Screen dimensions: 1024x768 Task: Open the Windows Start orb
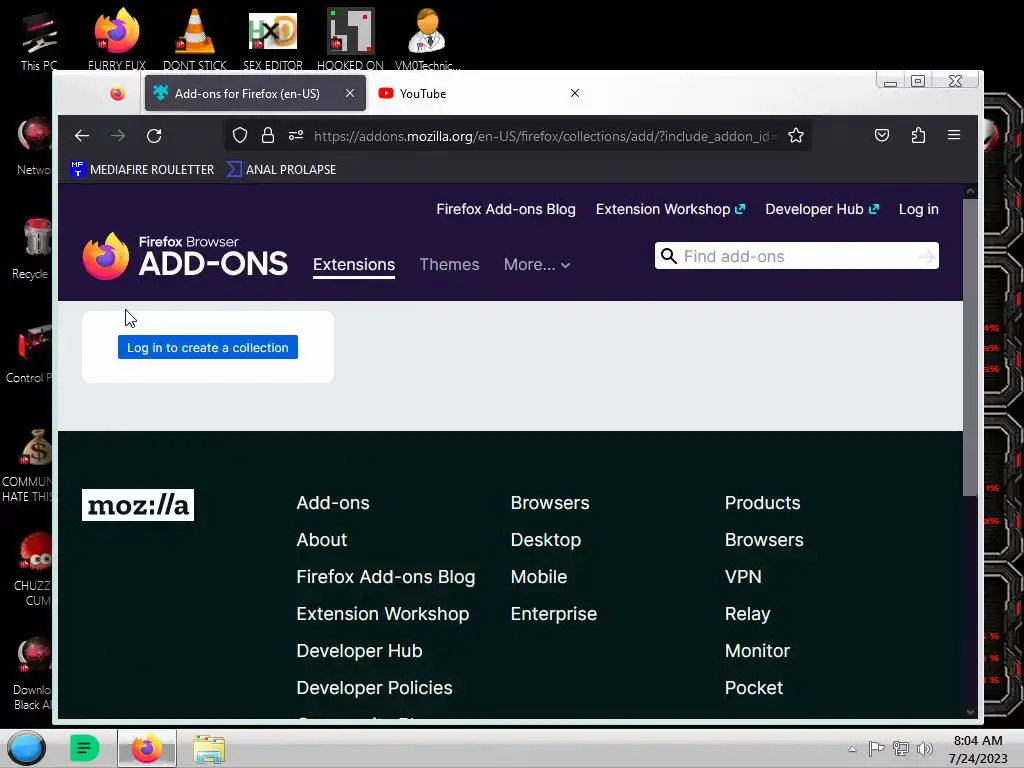coord(26,748)
